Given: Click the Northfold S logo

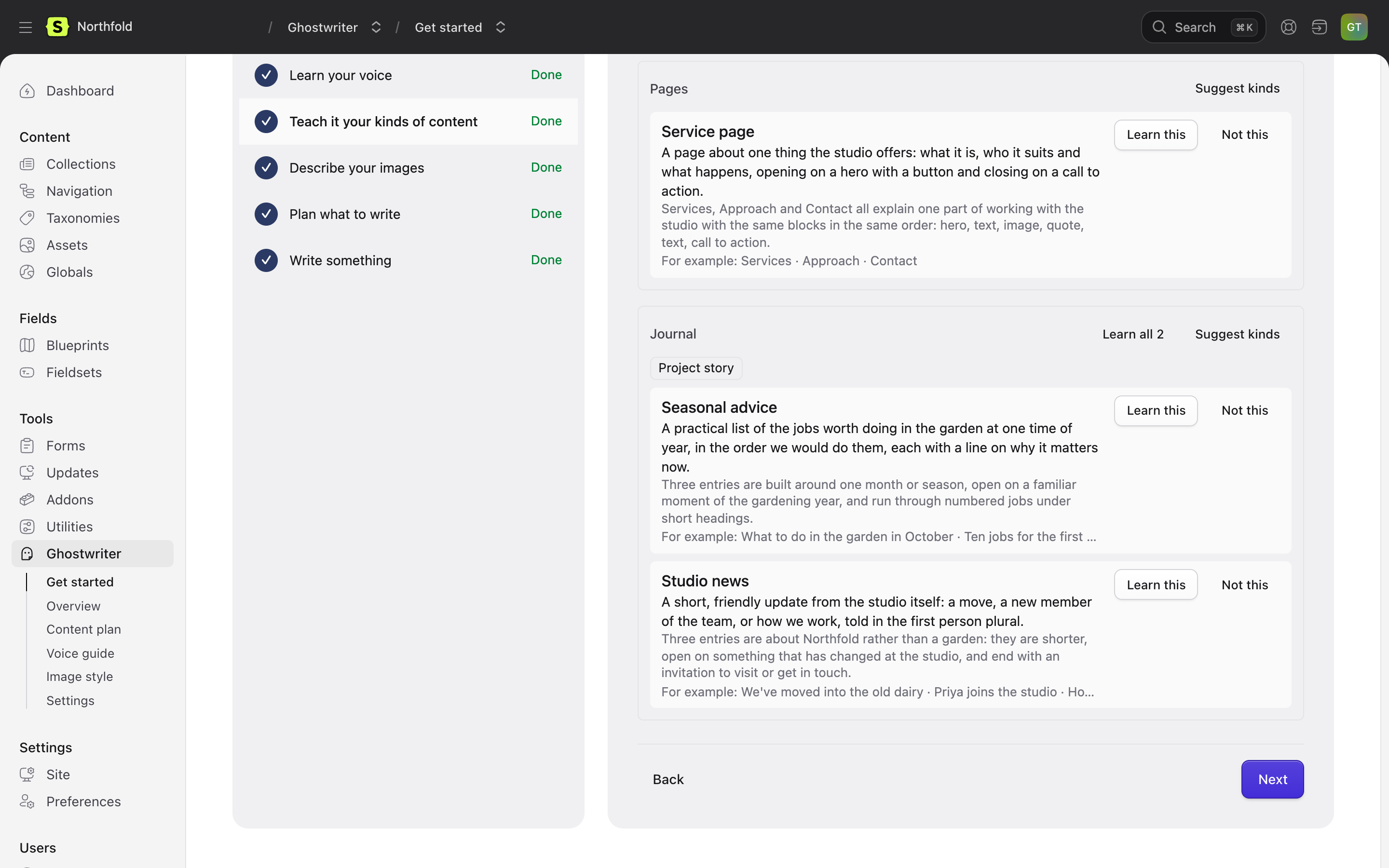Looking at the screenshot, I should pyautogui.click(x=57, y=27).
